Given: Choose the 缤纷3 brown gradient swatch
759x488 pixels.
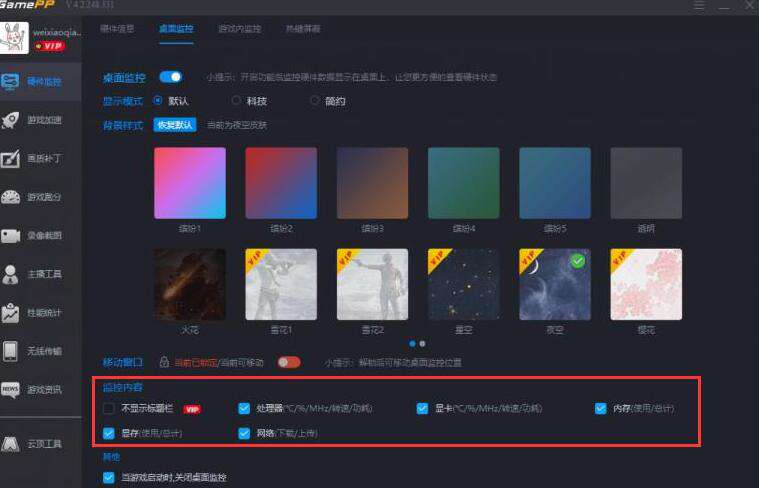Looking at the screenshot, I should point(372,183).
